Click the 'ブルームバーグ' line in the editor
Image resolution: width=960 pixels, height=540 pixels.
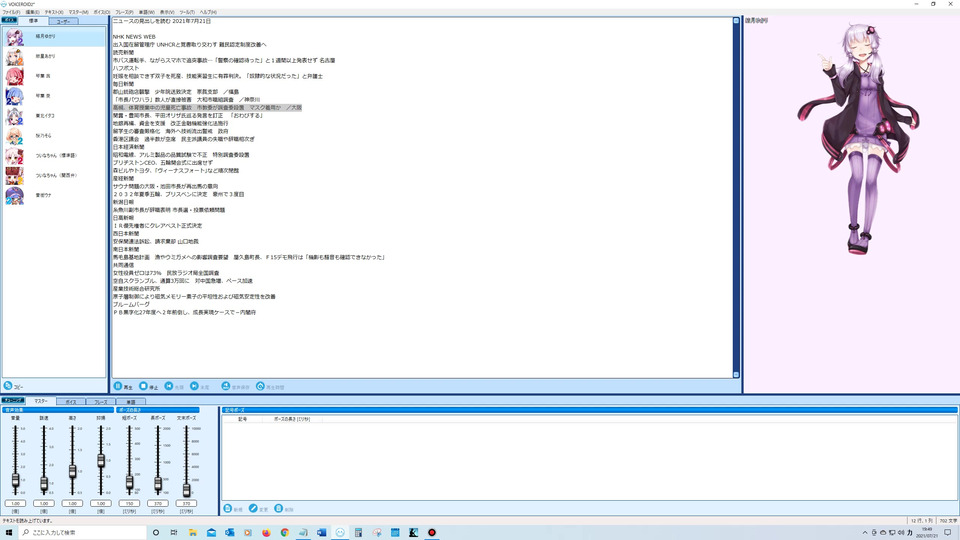131,304
